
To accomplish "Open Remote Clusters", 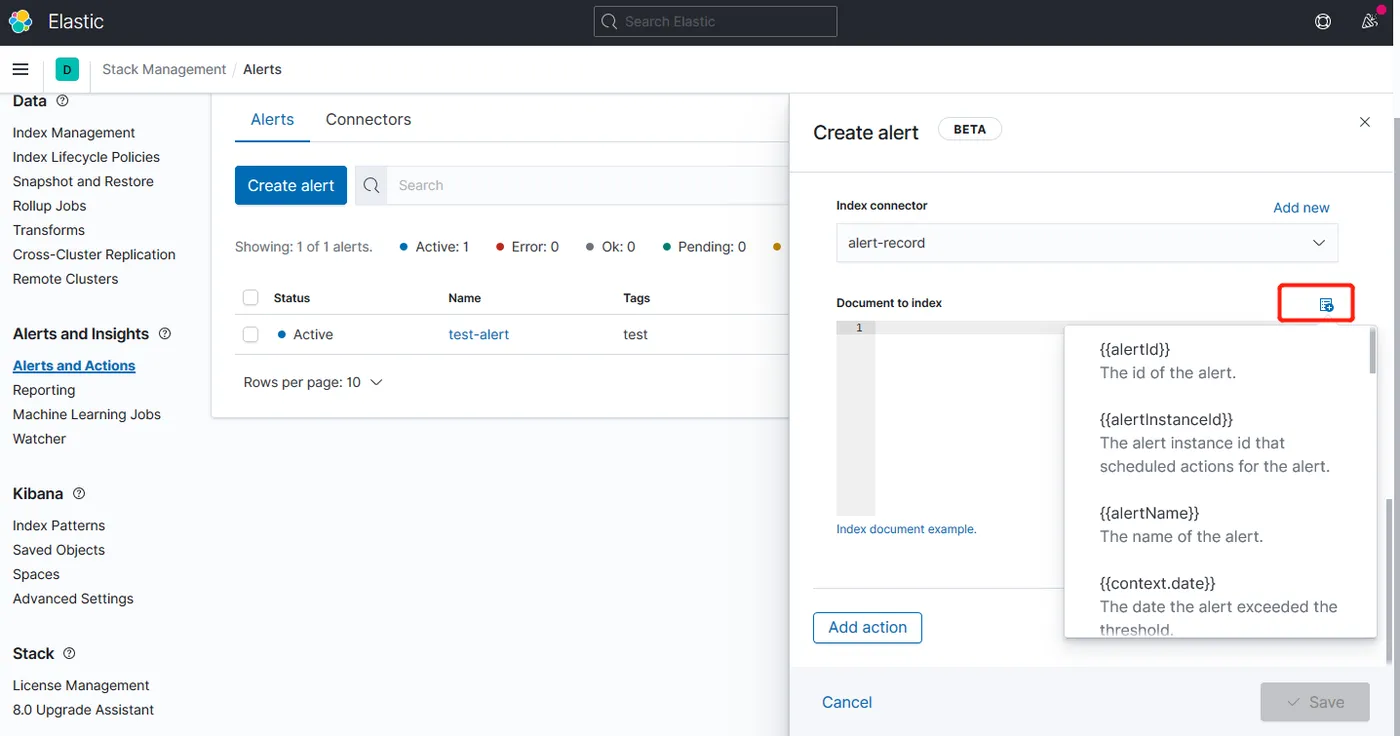I will (x=65, y=279).
